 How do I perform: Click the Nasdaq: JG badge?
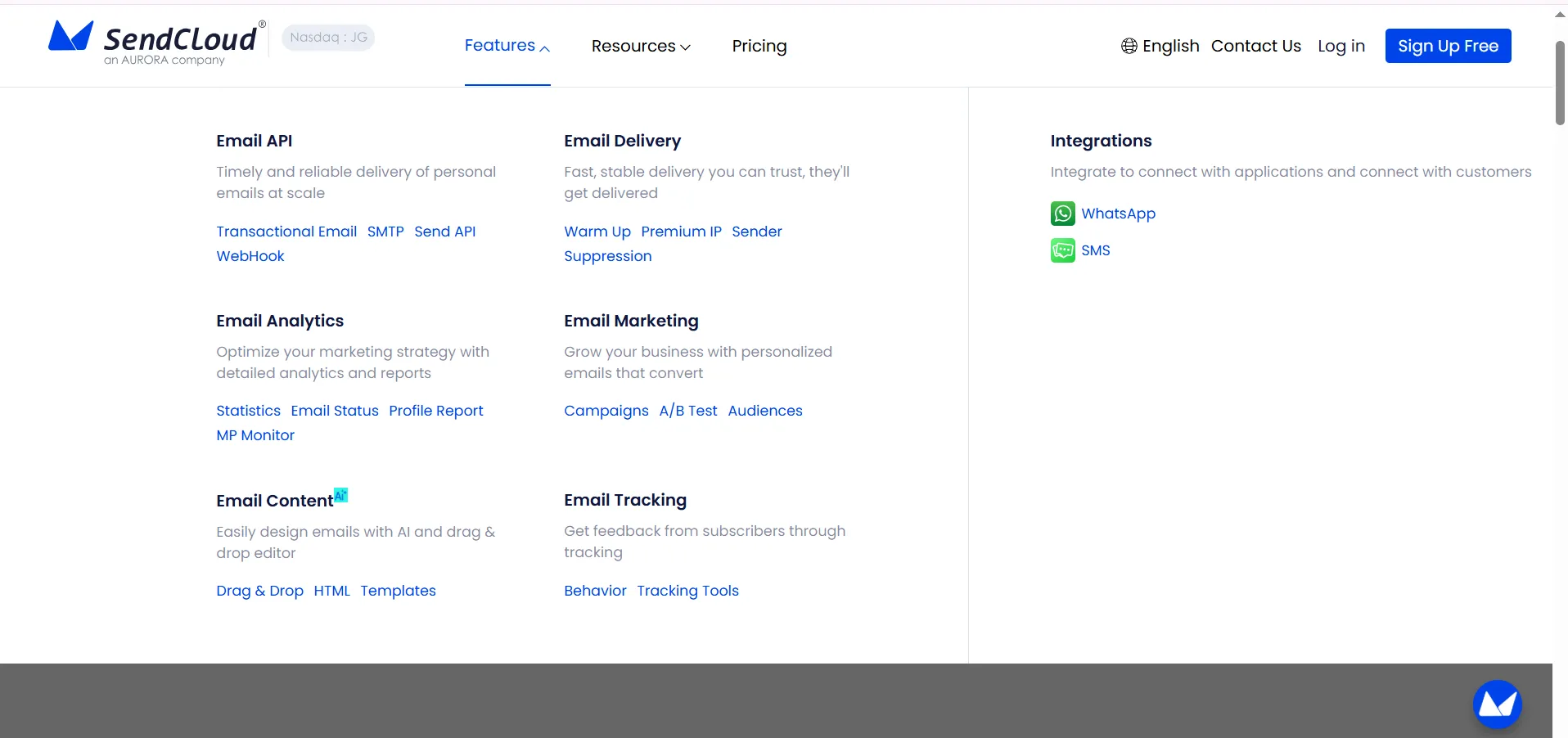328,38
